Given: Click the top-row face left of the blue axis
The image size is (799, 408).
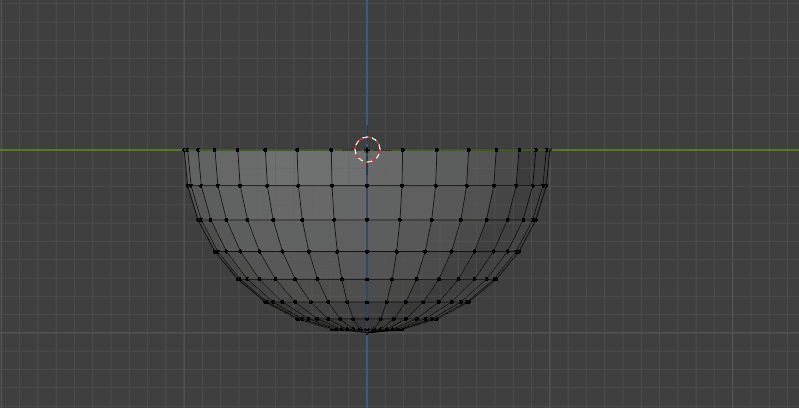Looking at the screenshot, I should (349, 167).
